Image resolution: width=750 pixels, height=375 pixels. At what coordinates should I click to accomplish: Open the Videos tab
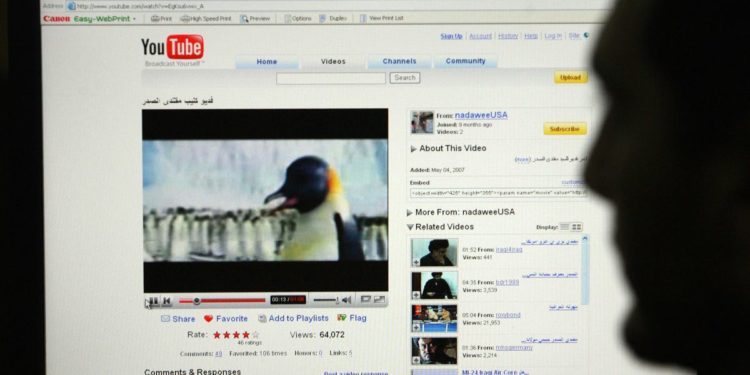pos(333,62)
